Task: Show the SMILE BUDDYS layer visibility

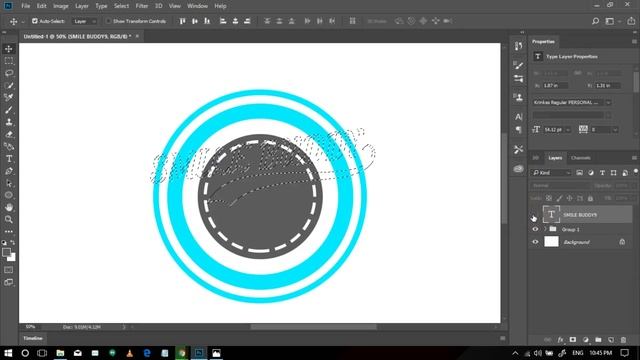Action: [535, 215]
